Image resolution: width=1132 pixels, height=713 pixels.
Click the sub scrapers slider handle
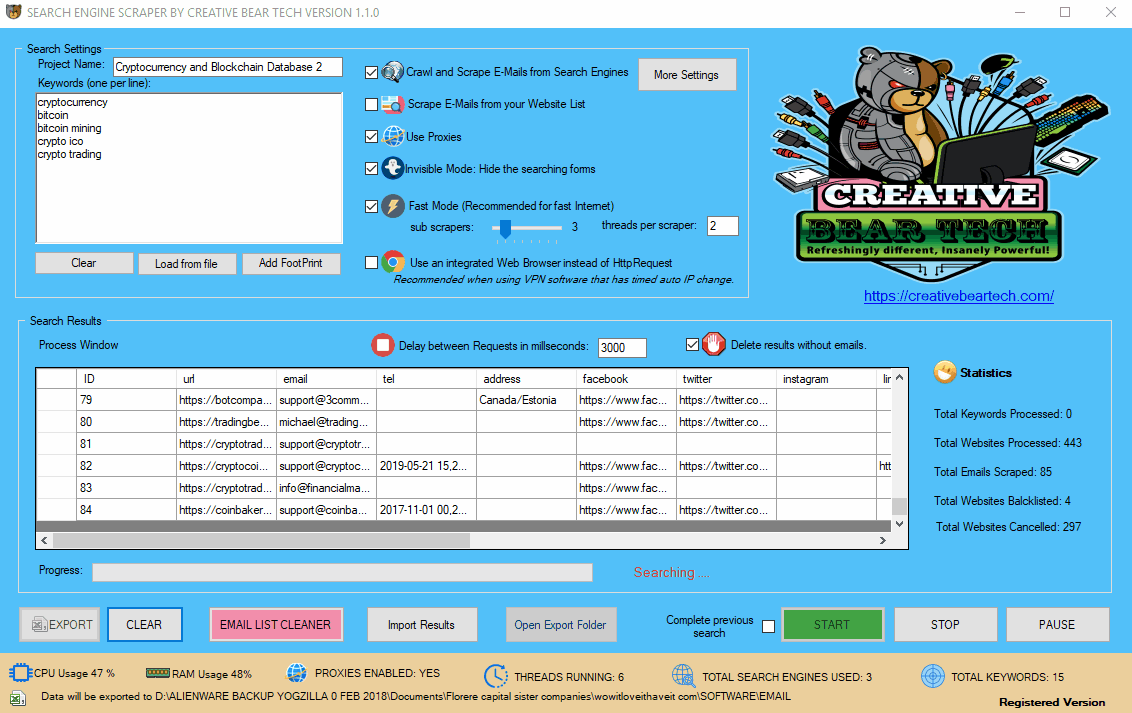[505, 229]
